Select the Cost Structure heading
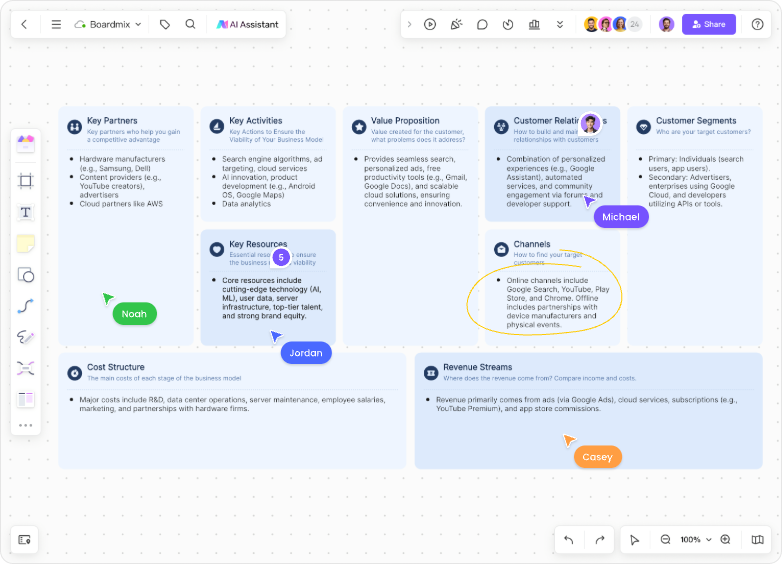The image size is (782, 564). [x=116, y=367]
